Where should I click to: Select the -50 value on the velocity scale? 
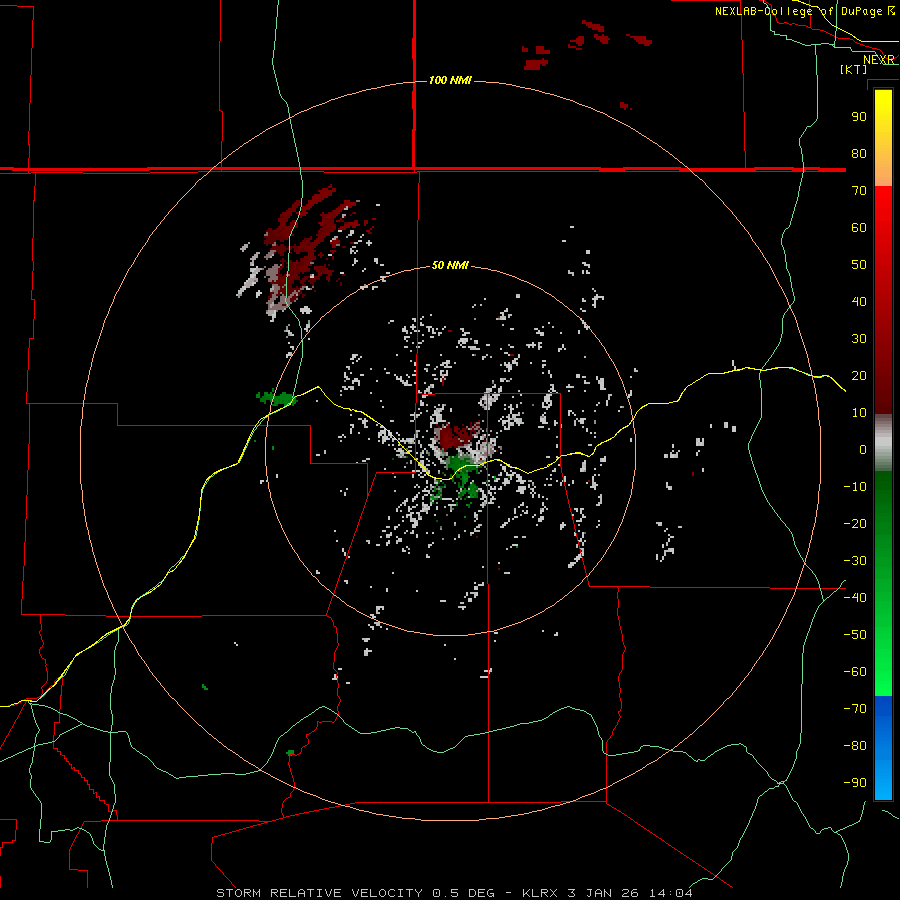coord(855,635)
